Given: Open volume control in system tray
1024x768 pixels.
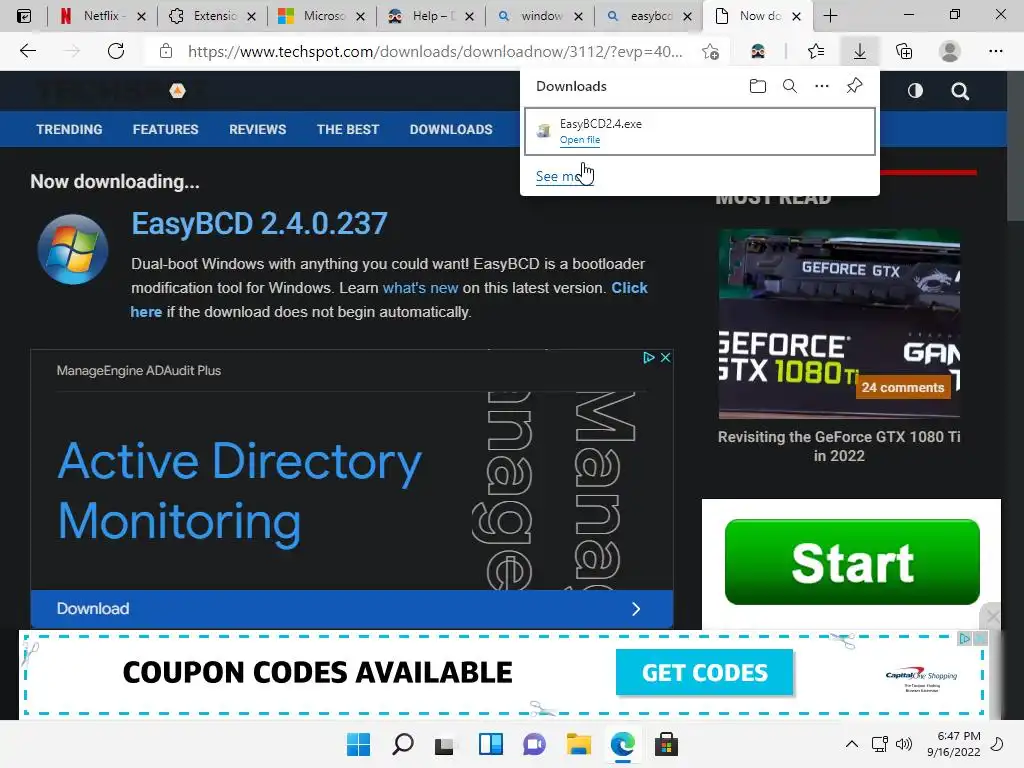Looking at the screenshot, I should point(903,744).
